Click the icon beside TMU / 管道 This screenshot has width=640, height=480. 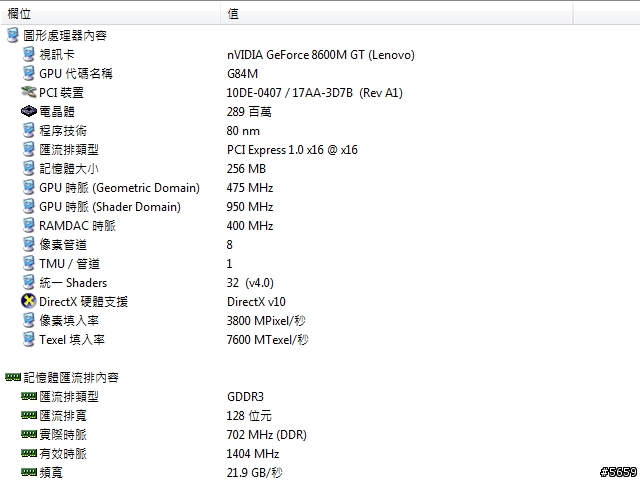(29, 263)
